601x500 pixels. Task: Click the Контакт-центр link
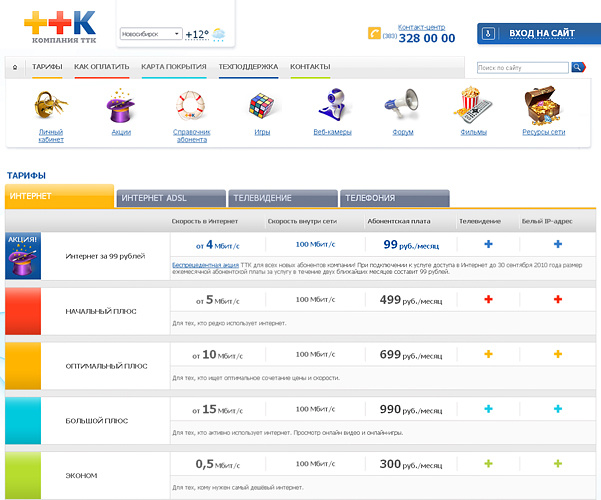pyautogui.click(x=421, y=27)
